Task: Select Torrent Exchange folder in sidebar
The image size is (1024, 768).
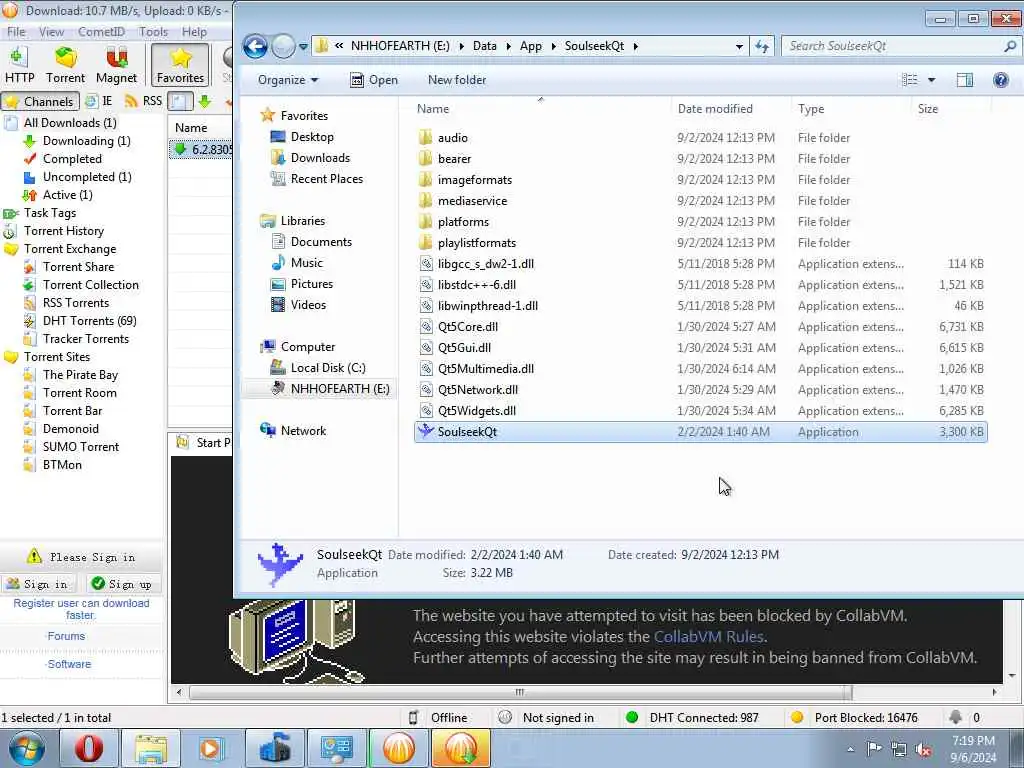Action: click(70, 249)
